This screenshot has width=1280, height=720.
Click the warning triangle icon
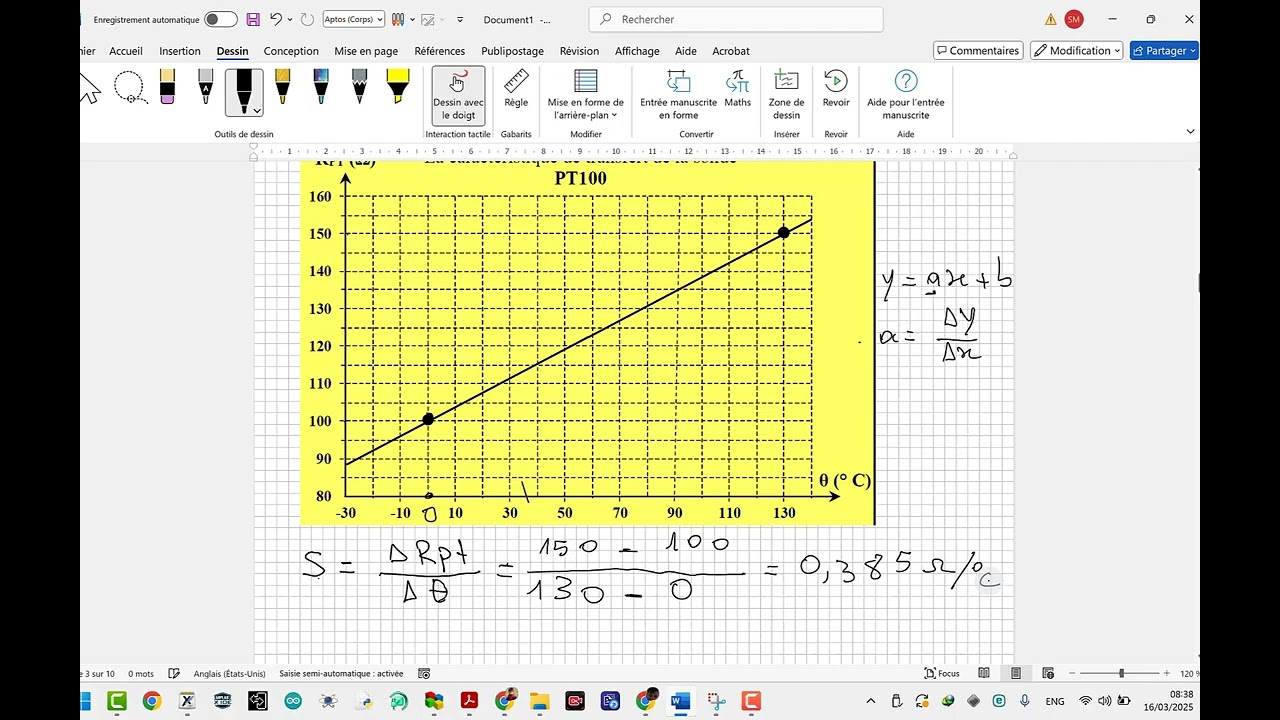coord(1050,19)
